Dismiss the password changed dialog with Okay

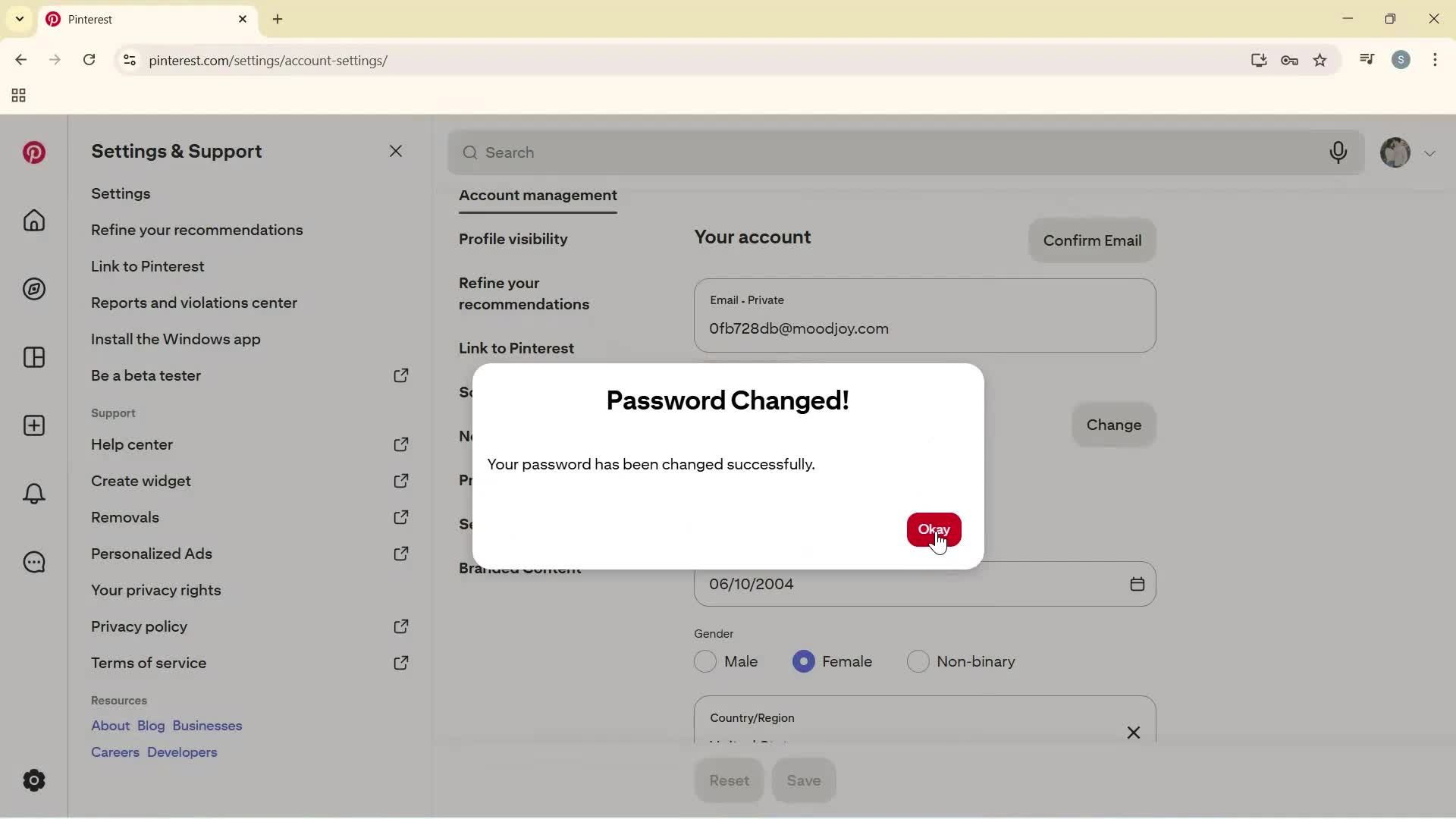point(934,529)
